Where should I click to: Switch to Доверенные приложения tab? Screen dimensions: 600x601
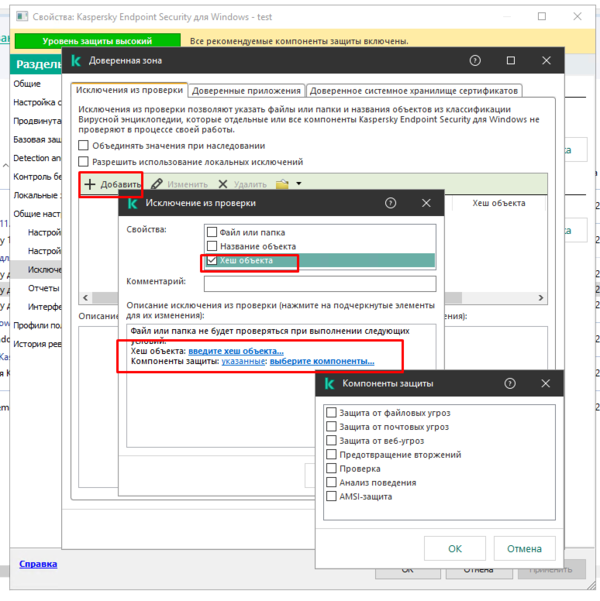point(246,90)
